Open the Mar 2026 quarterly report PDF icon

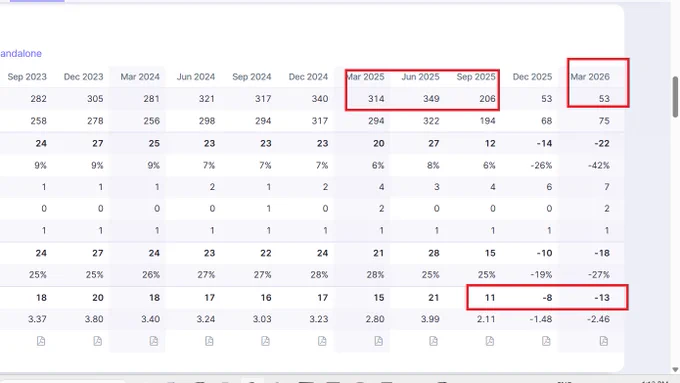[x=604, y=341]
